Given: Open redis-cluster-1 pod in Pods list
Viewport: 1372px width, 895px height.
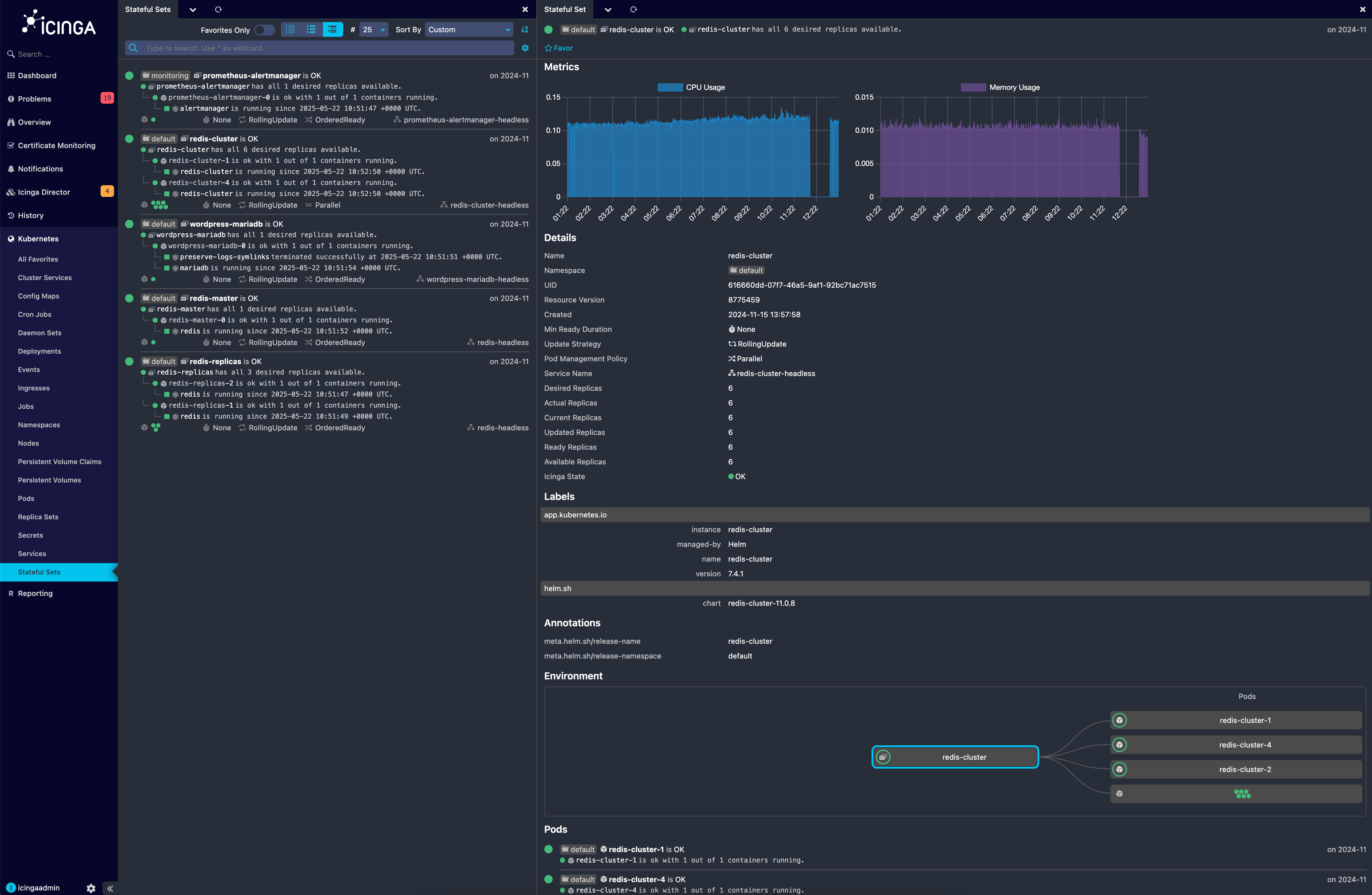Looking at the screenshot, I should (636, 849).
